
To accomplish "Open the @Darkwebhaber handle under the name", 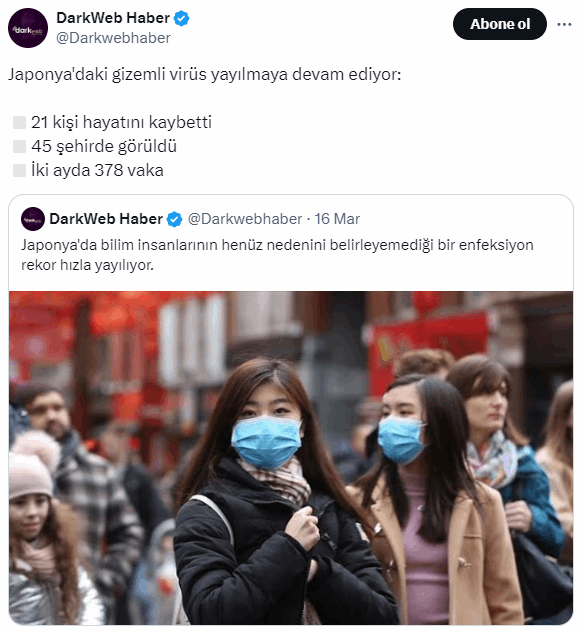I will (x=113, y=38).
